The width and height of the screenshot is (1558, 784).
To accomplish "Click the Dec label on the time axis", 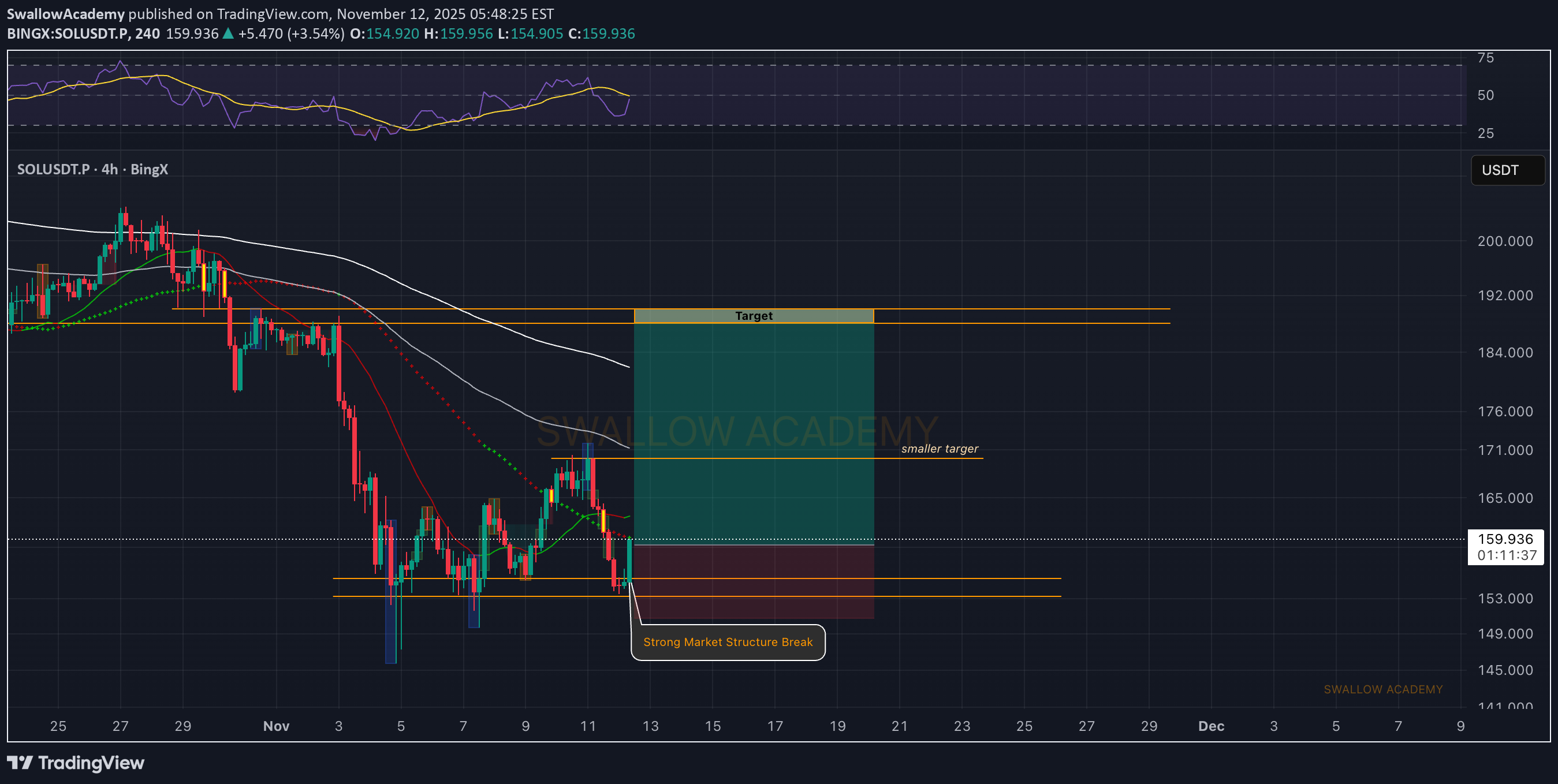I will [1211, 726].
